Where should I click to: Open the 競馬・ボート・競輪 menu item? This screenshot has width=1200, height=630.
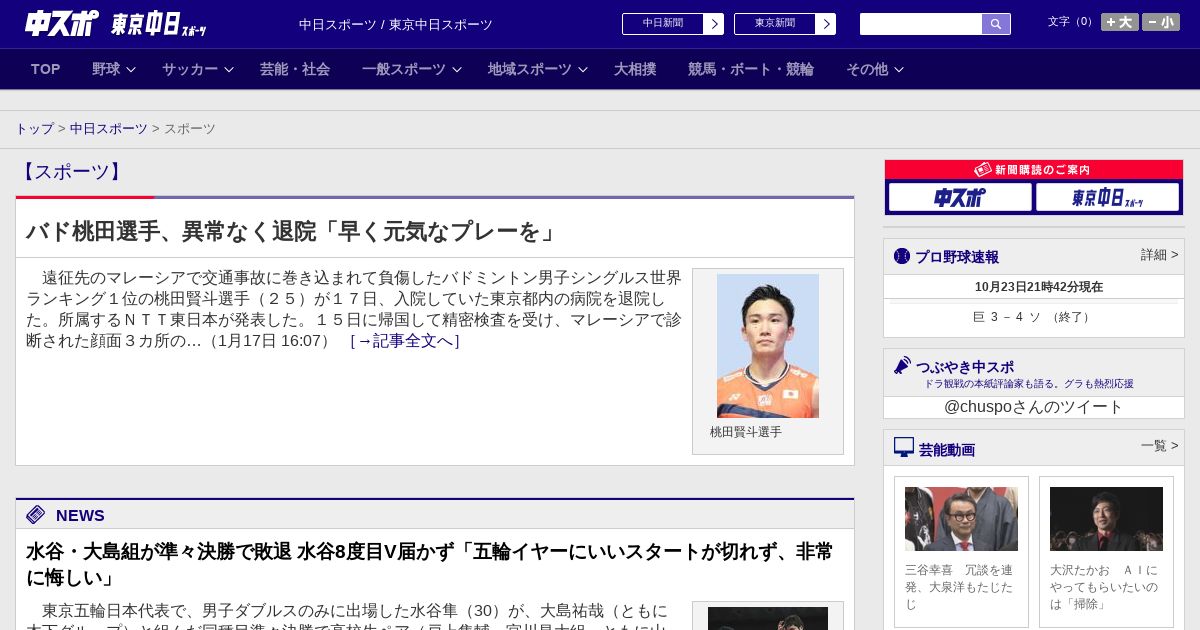[751, 69]
